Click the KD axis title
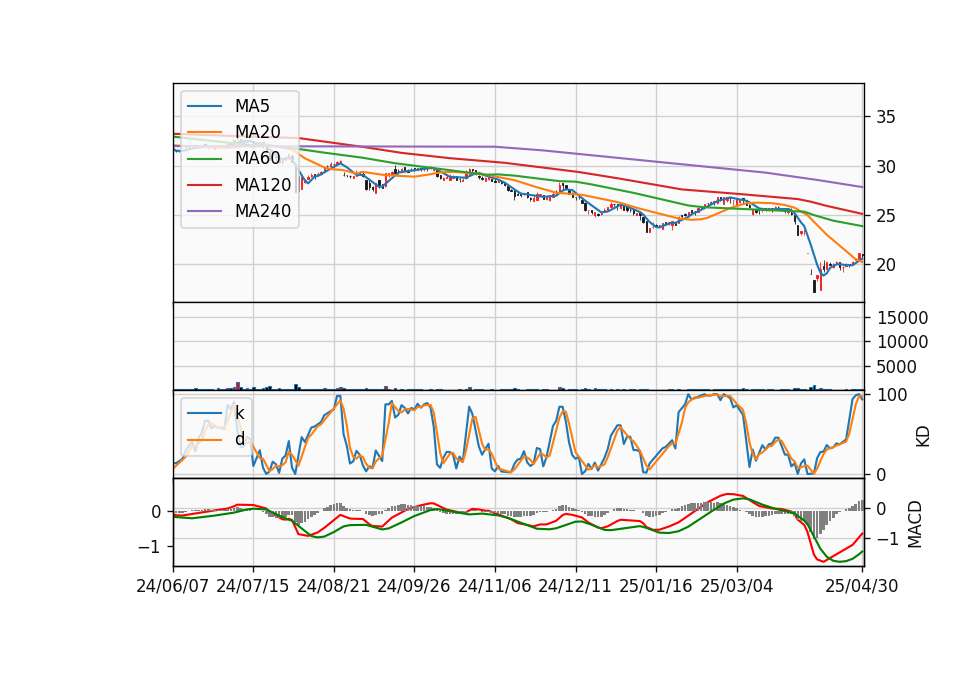This screenshot has width=960, height=690. pyautogui.click(x=923, y=437)
